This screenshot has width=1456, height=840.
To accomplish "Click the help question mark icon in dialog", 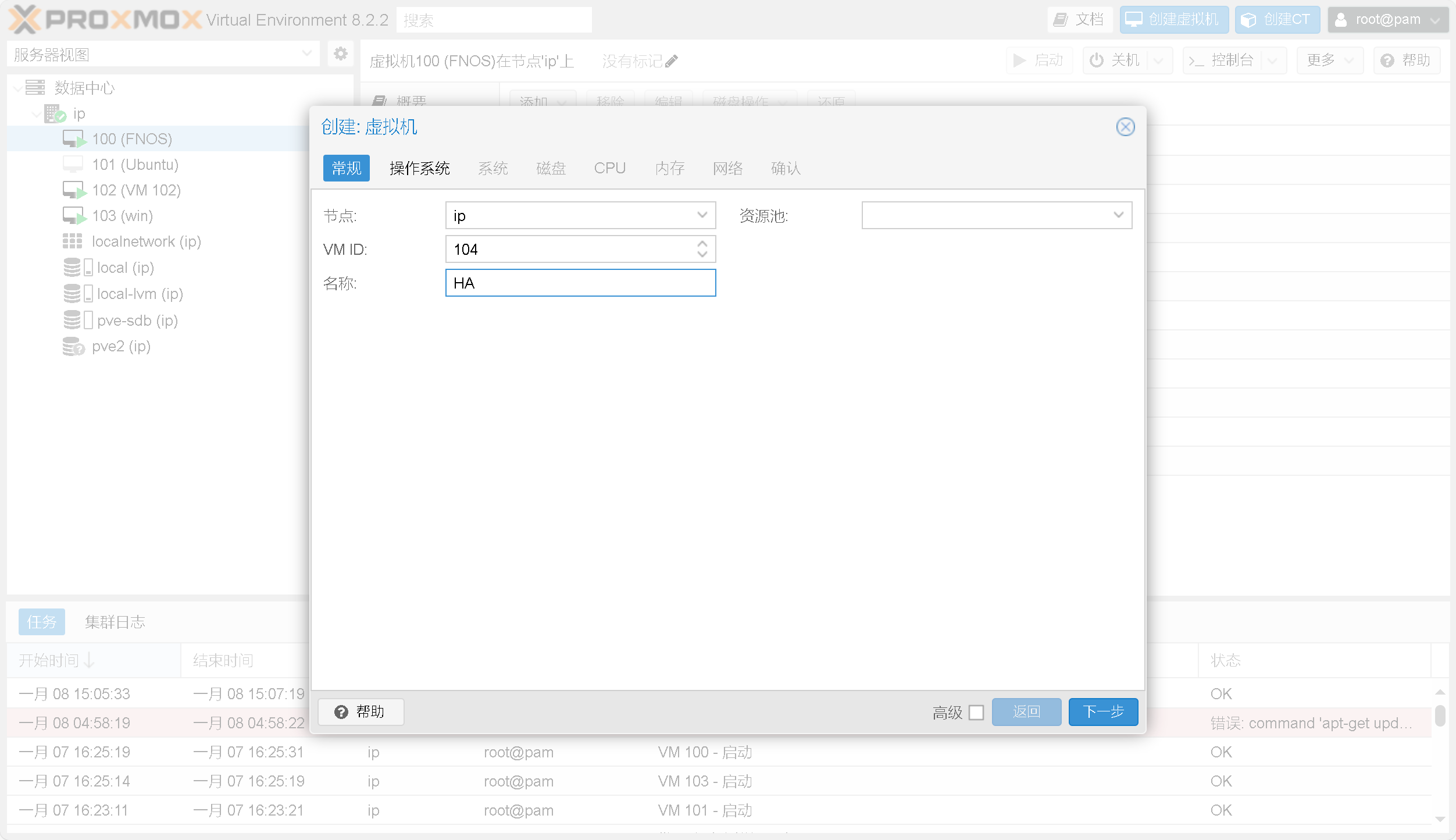I will tap(341, 711).
